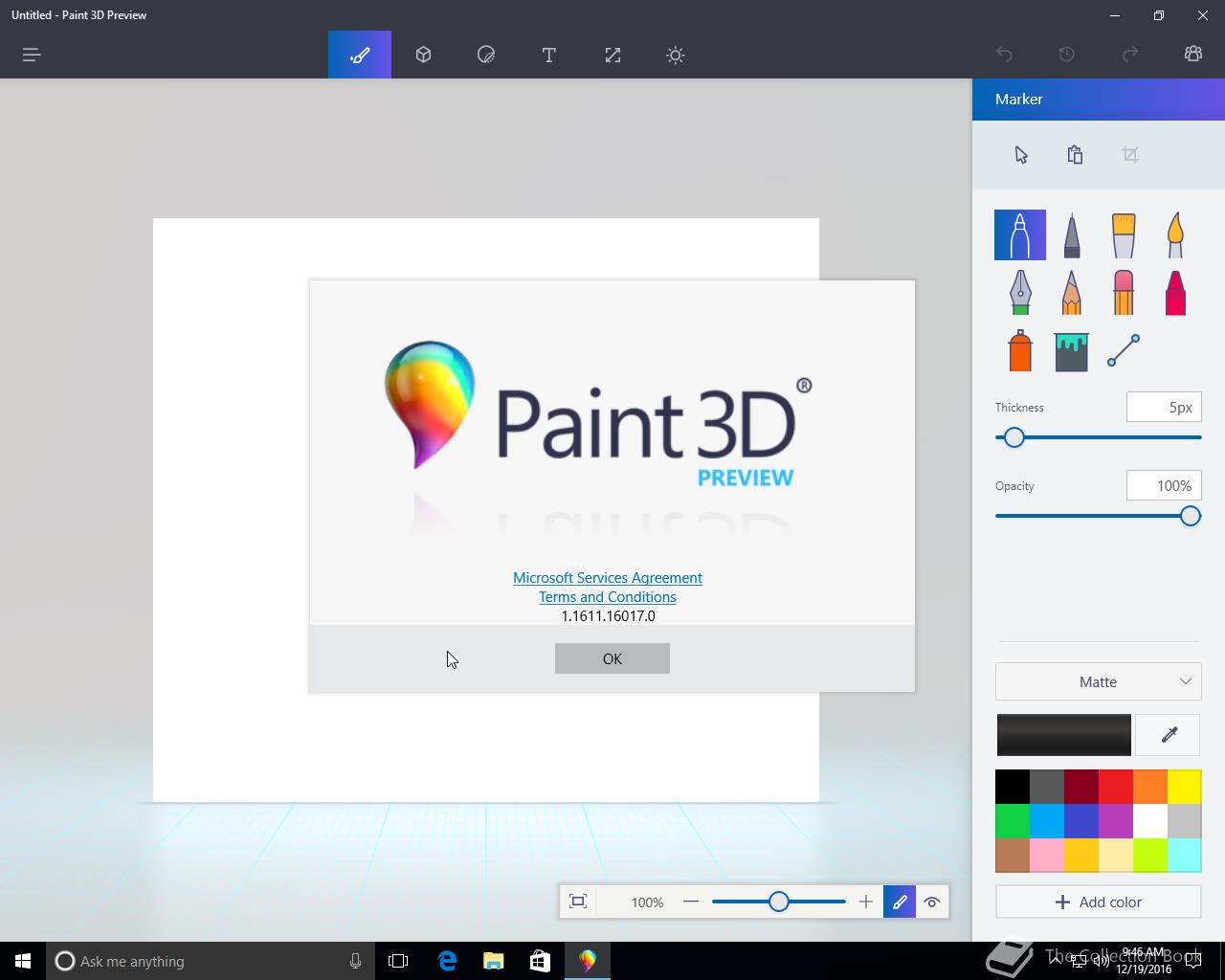Click the Thickness value field
1225x980 pixels.
[x=1164, y=407]
